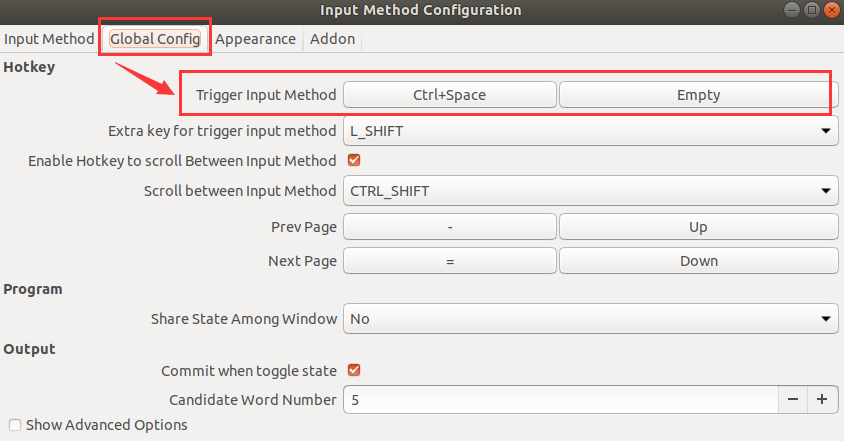Enable Show Advanced Options checkbox
The width and height of the screenshot is (844, 441).
tap(14, 425)
